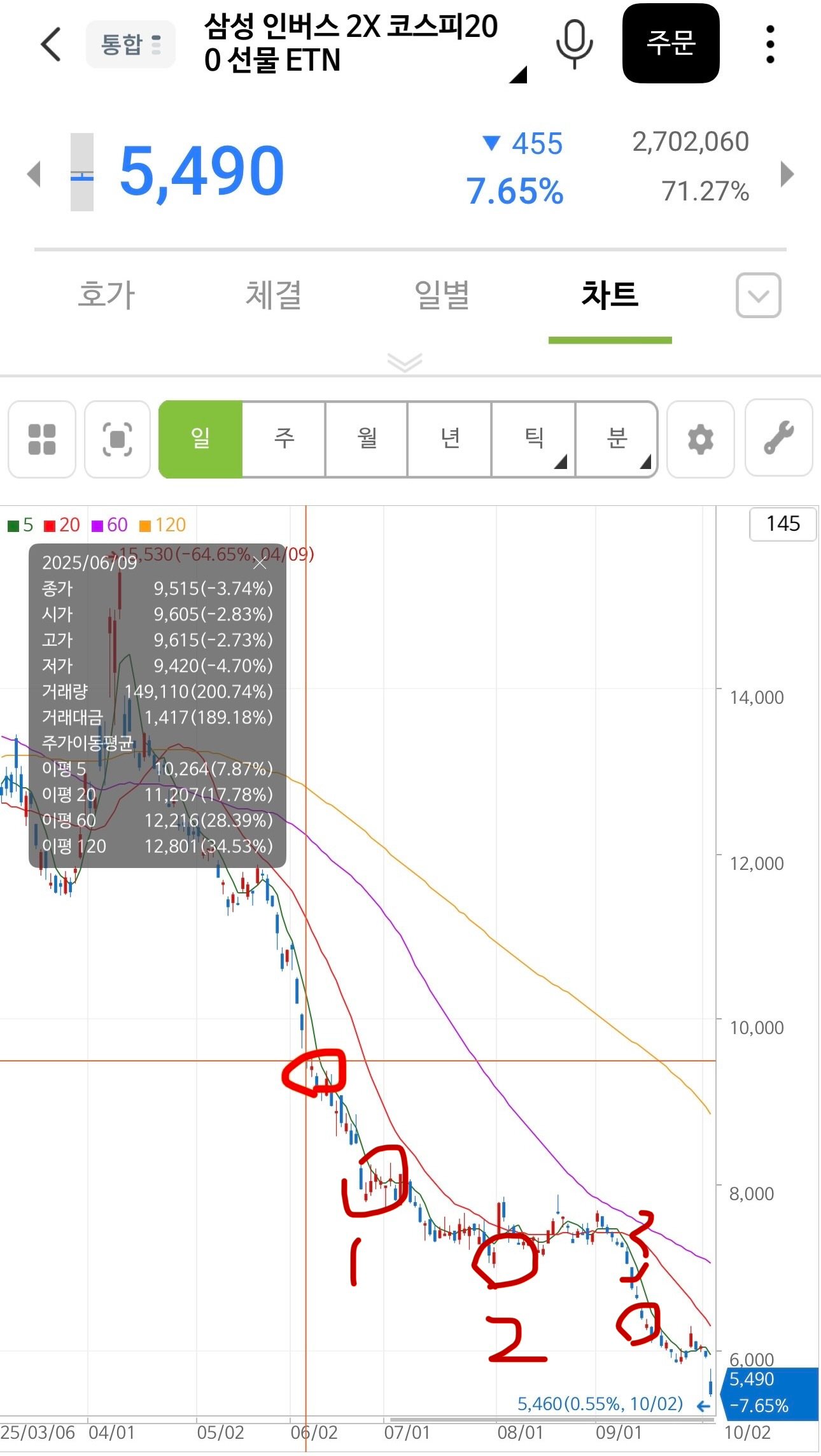Tap the 09/01 date axis label
The image size is (821, 1456).
click(619, 1432)
